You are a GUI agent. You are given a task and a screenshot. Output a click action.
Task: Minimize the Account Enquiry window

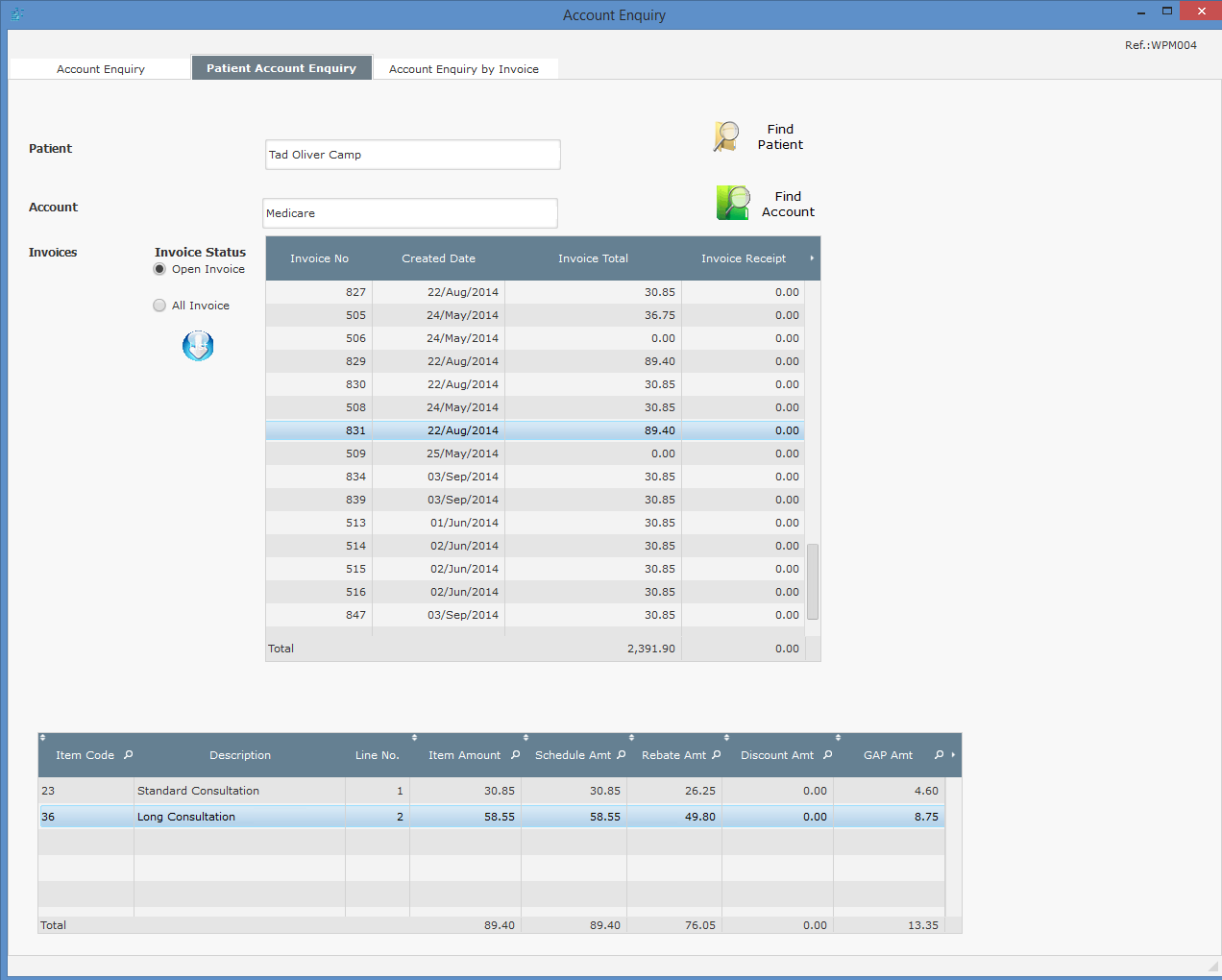pyautogui.click(x=1141, y=12)
